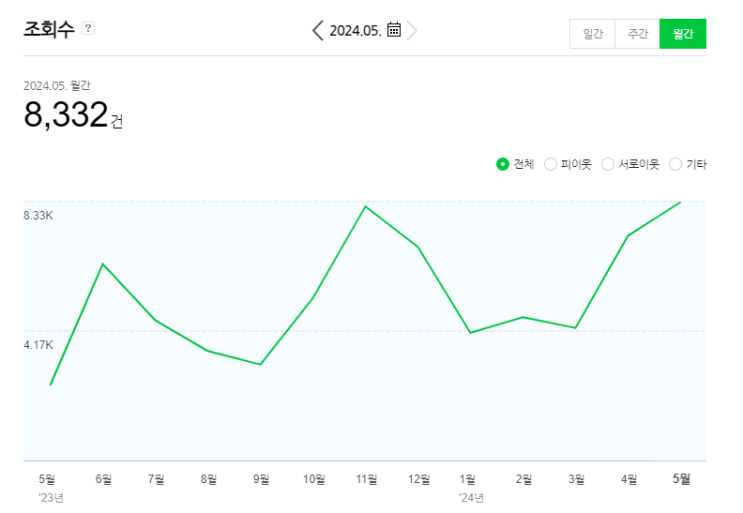Click the 3월 axis label

(576, 479)
